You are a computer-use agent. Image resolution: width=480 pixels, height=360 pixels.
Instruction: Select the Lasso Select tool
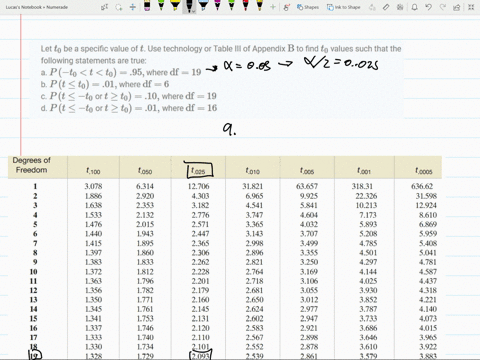[119, 7]
